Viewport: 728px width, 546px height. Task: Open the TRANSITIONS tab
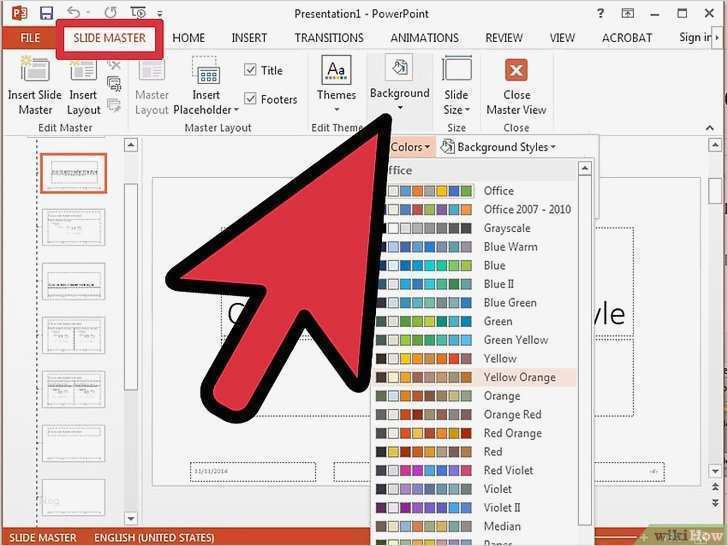coord(329,38)
